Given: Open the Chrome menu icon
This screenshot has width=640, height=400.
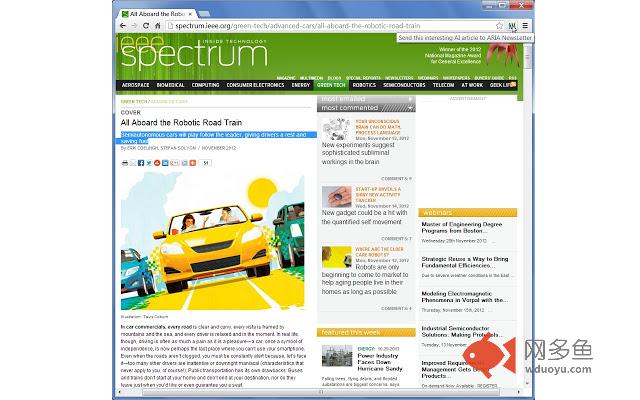Looking at the screenshot, I should point(525,26).
